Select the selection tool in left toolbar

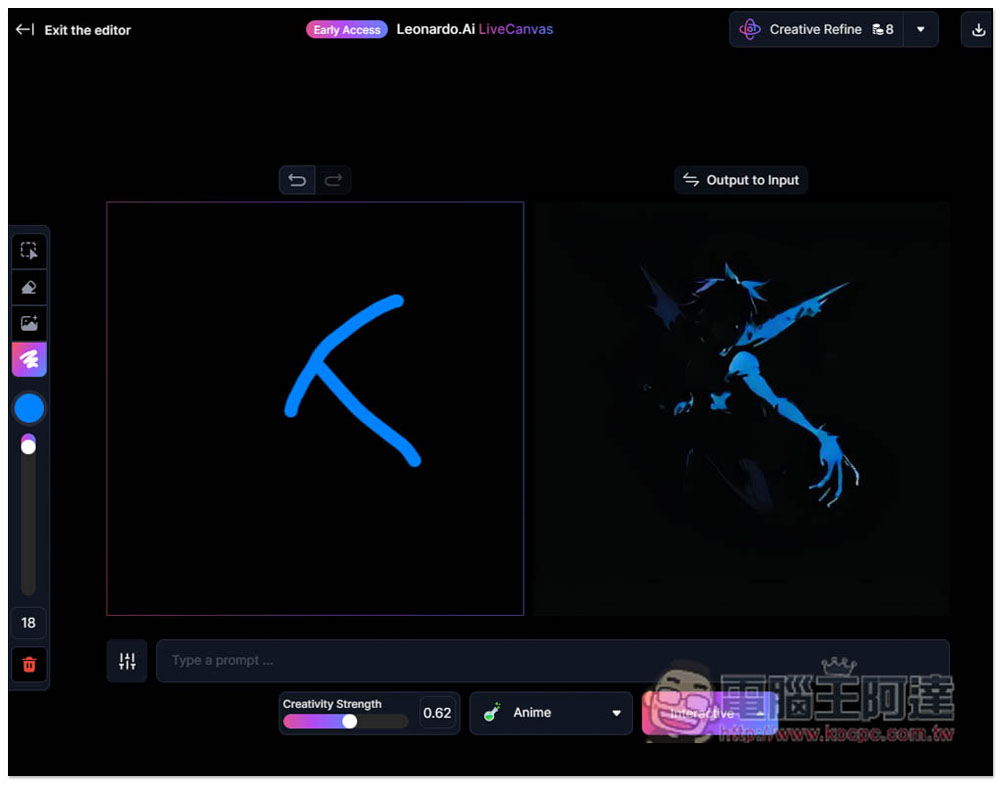pyautogui.click(x=29, y=251)
